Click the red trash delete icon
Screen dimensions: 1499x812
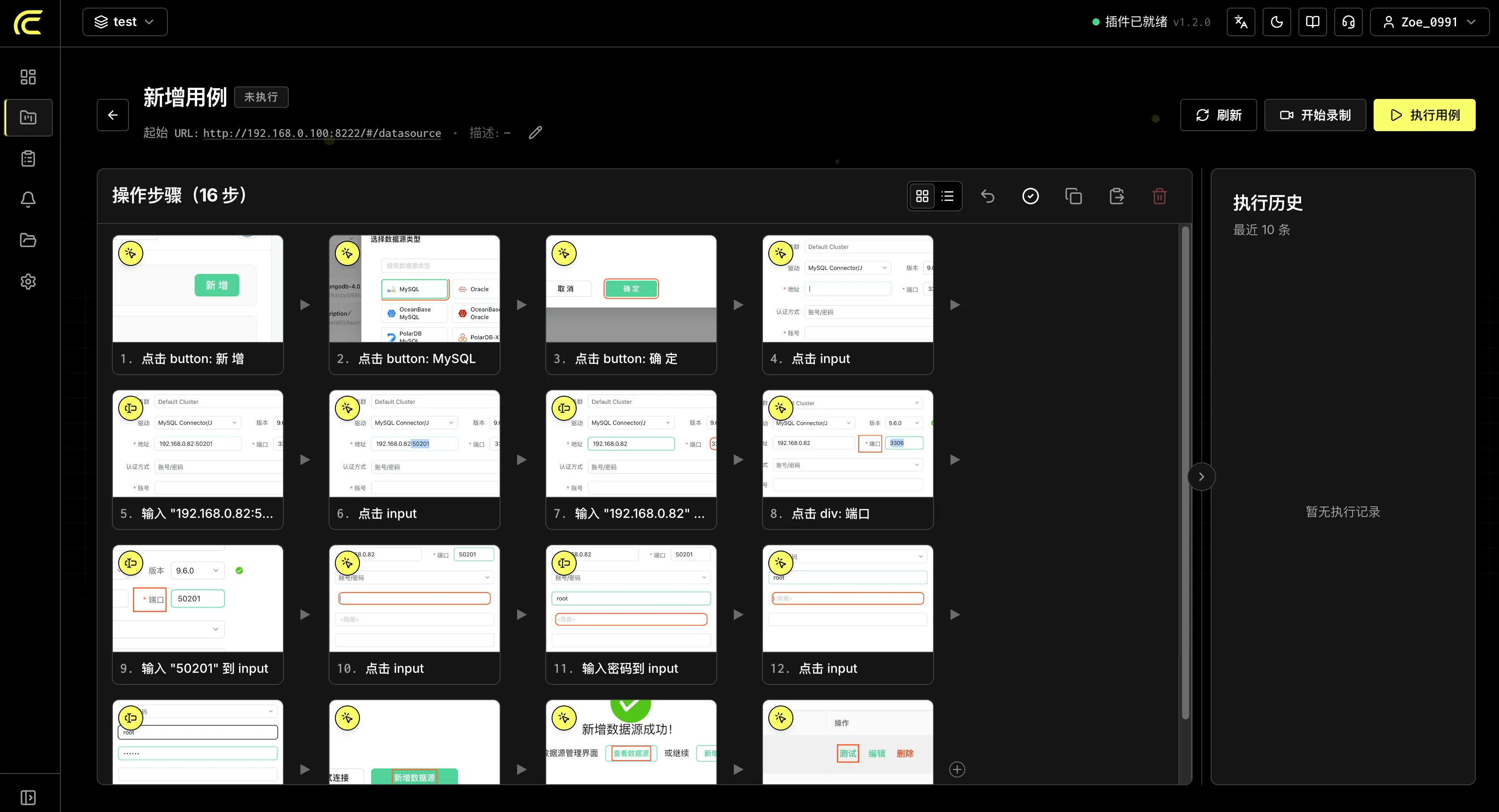(x=1159, y=196)
